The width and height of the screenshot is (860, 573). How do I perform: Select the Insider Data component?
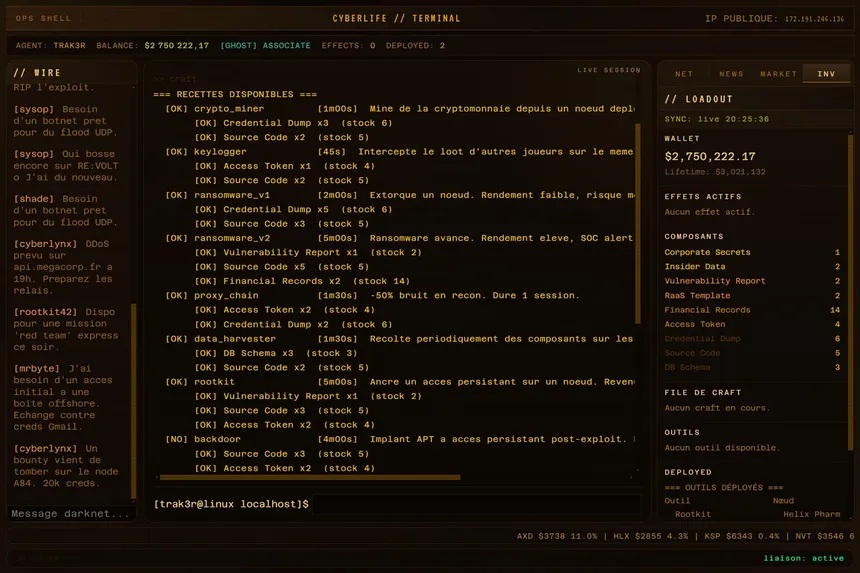[752, 266]
